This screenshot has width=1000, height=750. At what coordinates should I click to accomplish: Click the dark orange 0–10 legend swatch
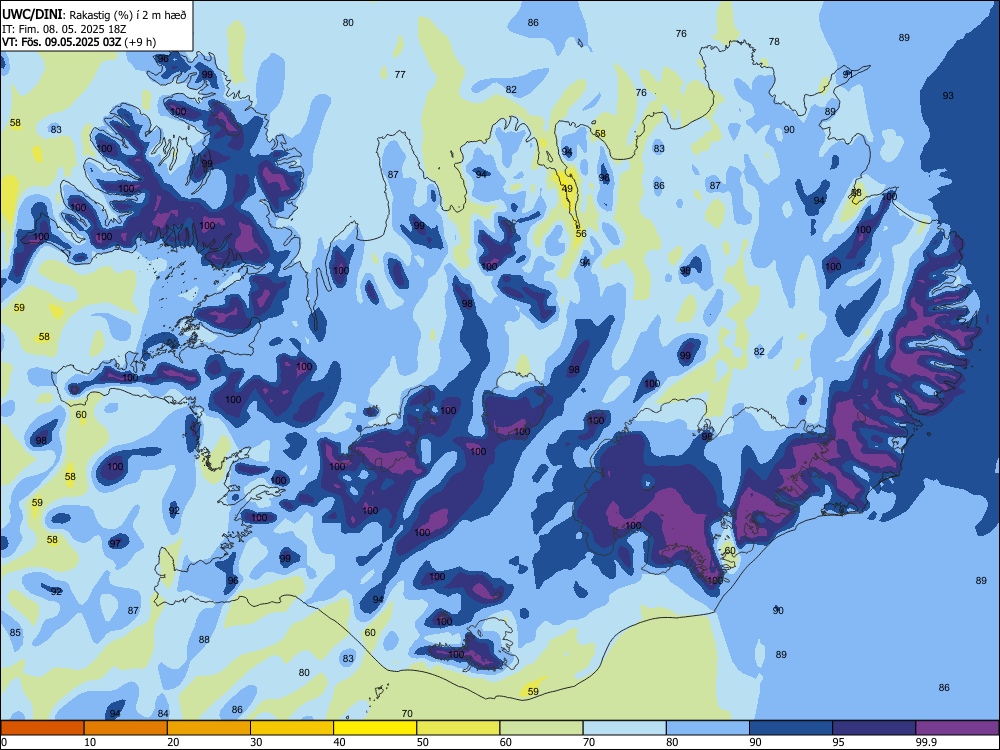pyautogui.click(x=42, y=728)
